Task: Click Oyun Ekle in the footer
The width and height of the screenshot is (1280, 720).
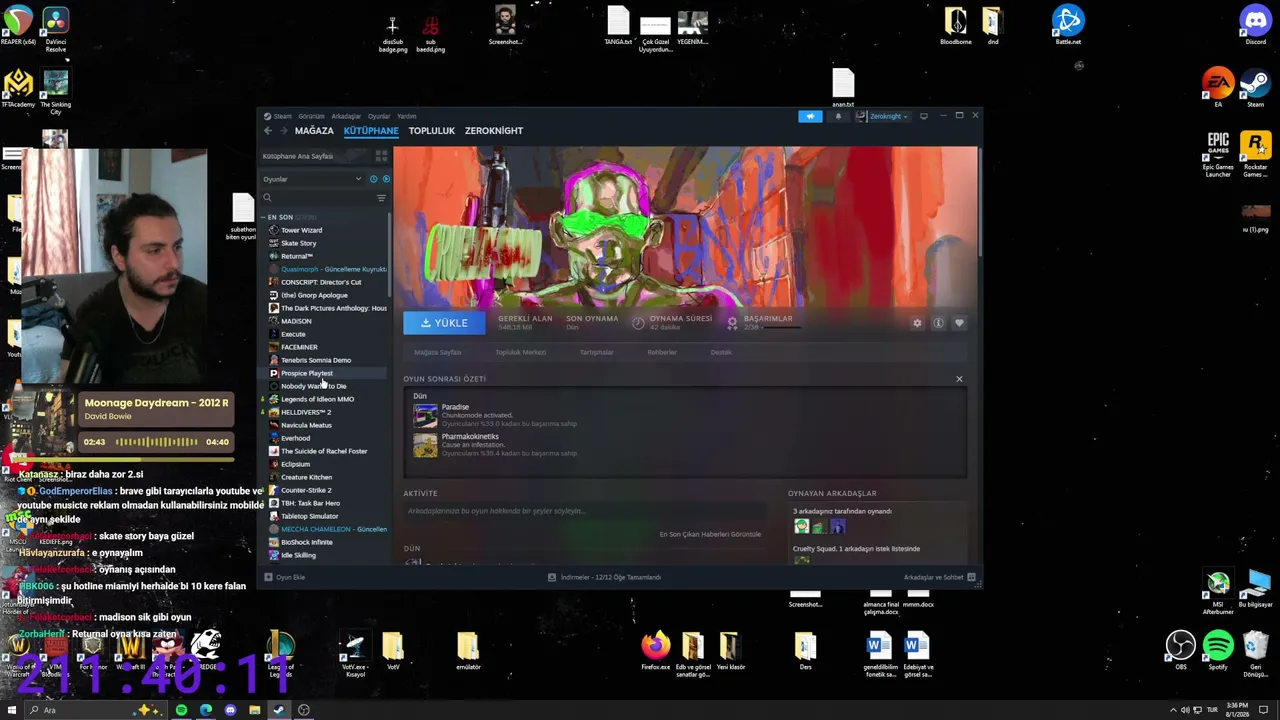Action: pos(285,577)
